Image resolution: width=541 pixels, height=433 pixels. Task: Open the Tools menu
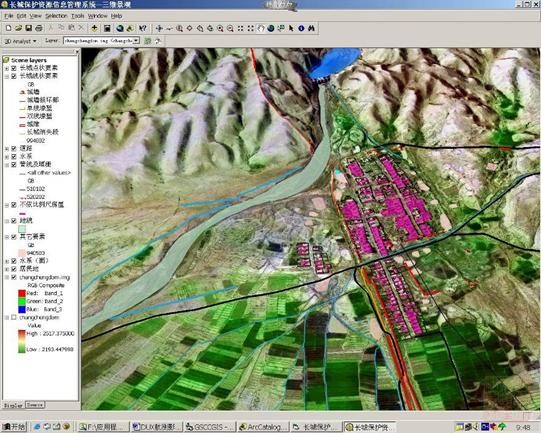click(78, 16)
